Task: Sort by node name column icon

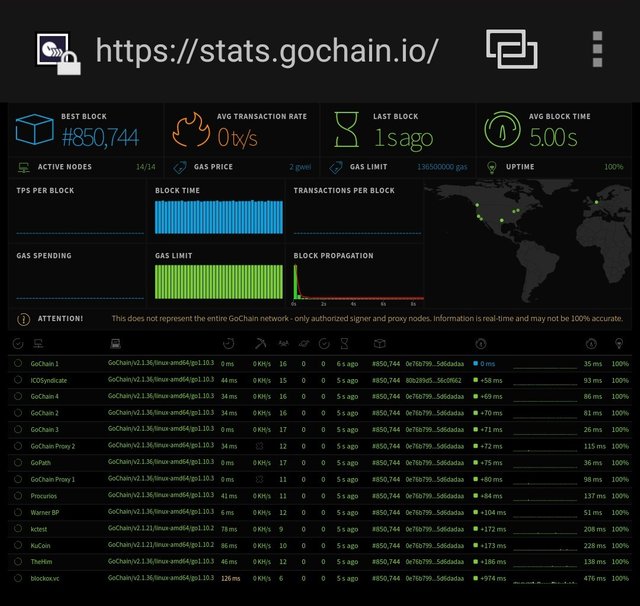Action: [x=39, y=344]
